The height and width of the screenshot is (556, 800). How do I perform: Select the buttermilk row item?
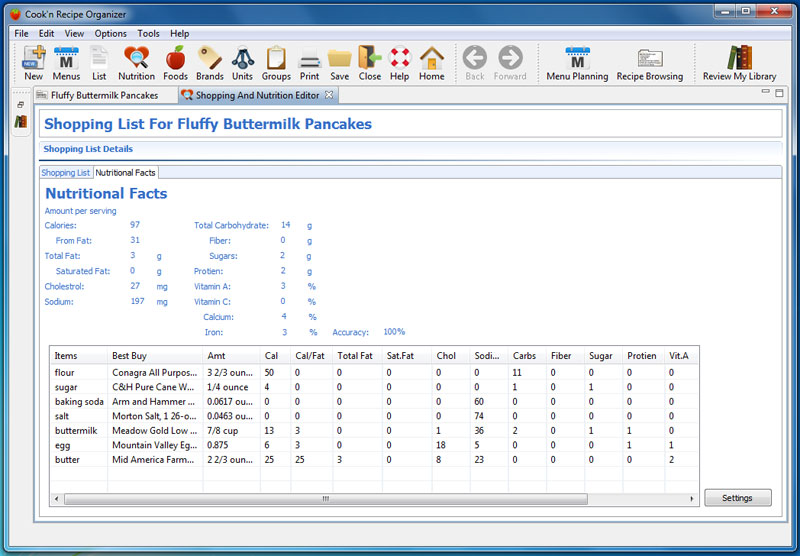coord(76,431)
